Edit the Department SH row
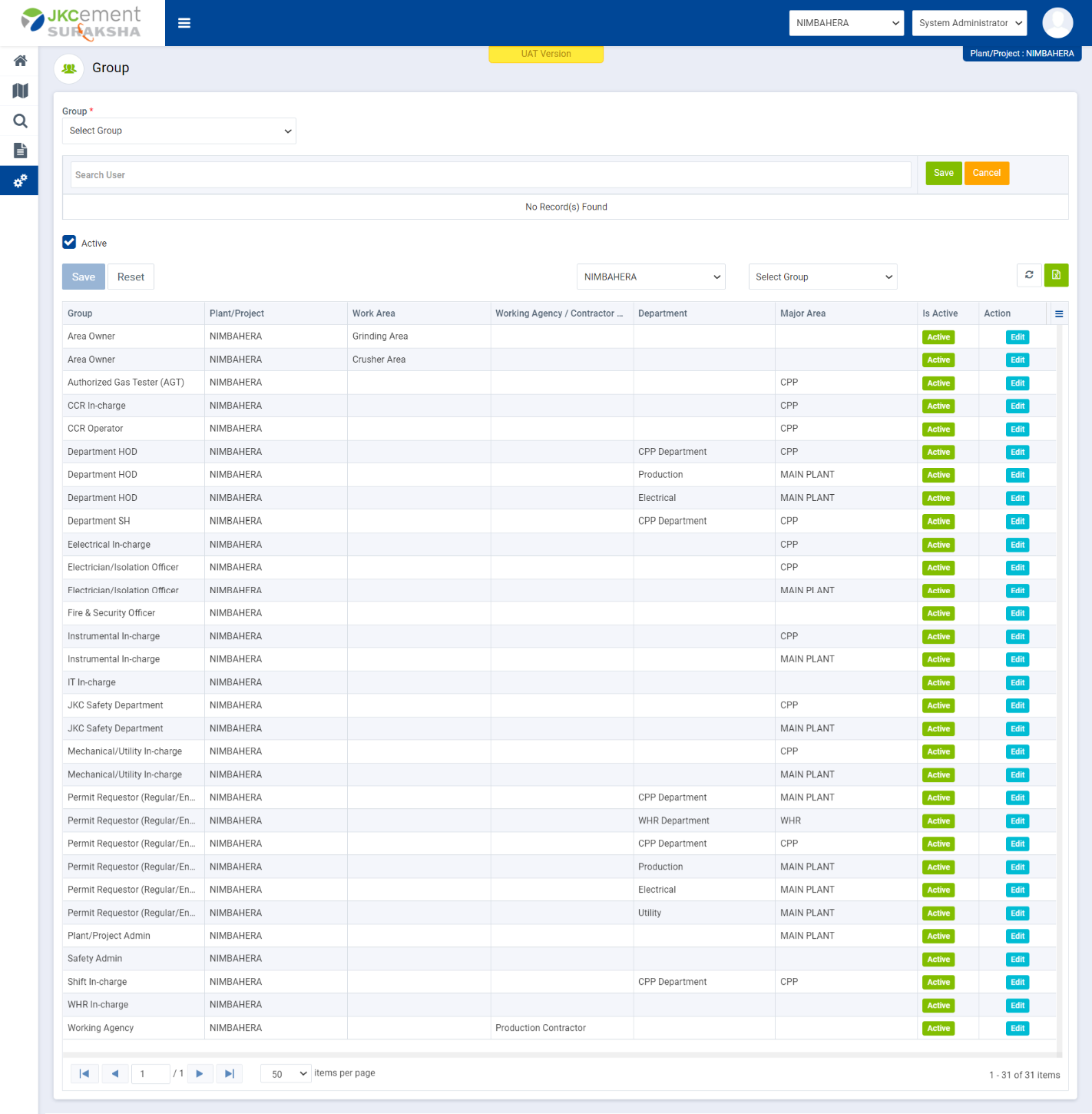 tap(1018, 522)
